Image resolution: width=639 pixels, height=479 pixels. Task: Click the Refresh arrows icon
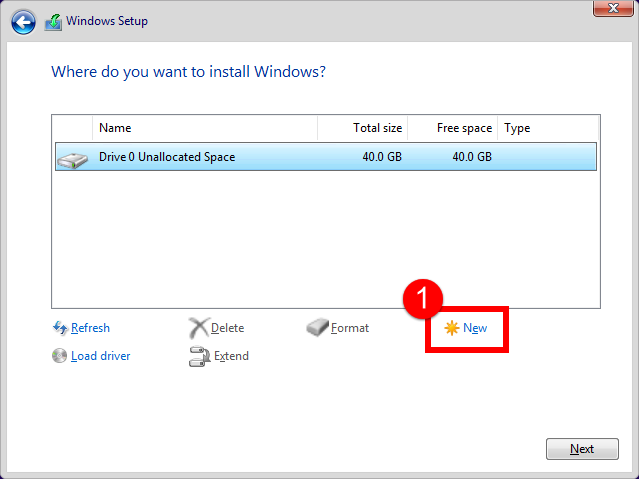pos(60,328)
